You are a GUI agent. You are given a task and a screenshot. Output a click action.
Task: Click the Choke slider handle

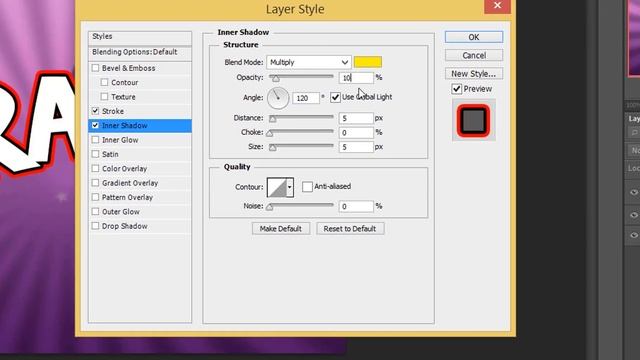click(269, 133)
